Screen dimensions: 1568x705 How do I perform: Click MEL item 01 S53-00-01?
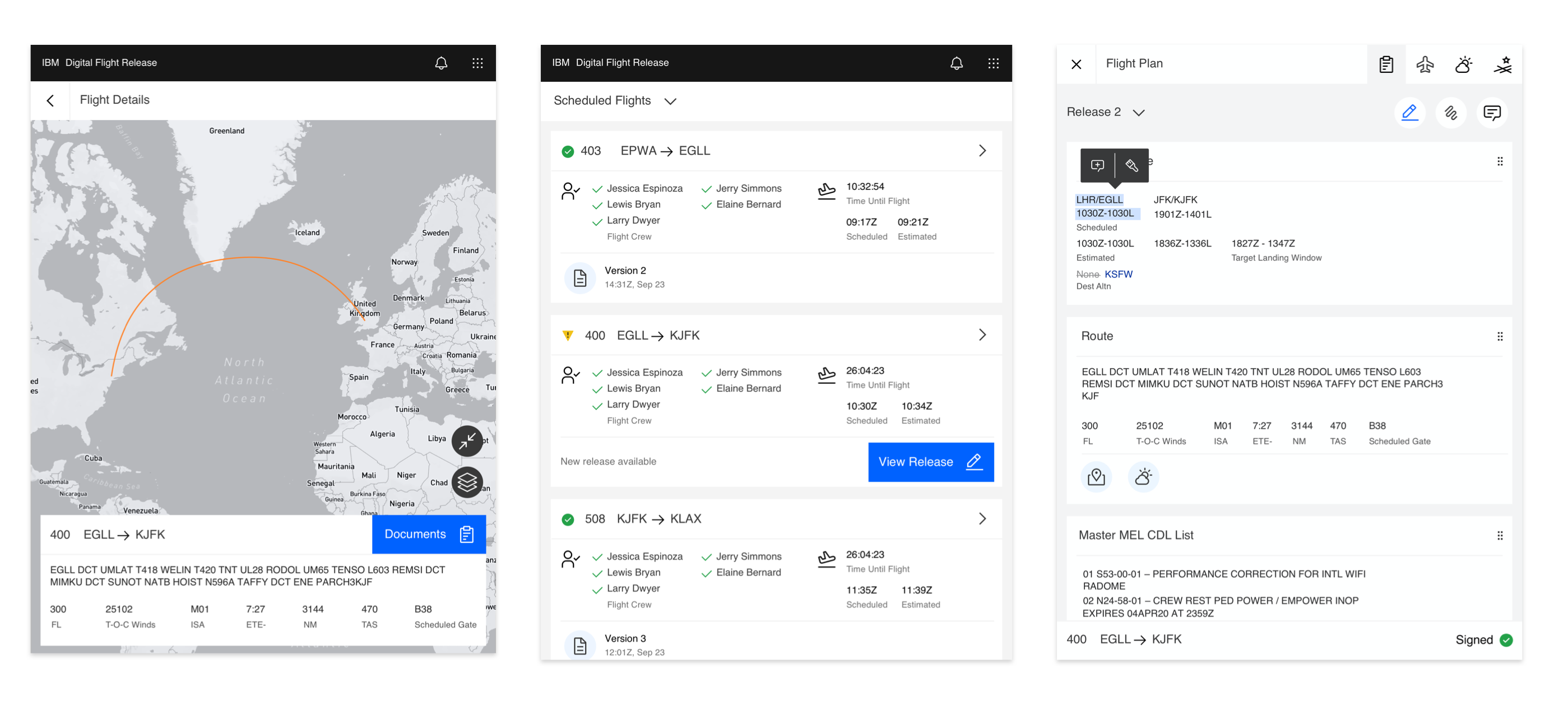pos(1223,580)
